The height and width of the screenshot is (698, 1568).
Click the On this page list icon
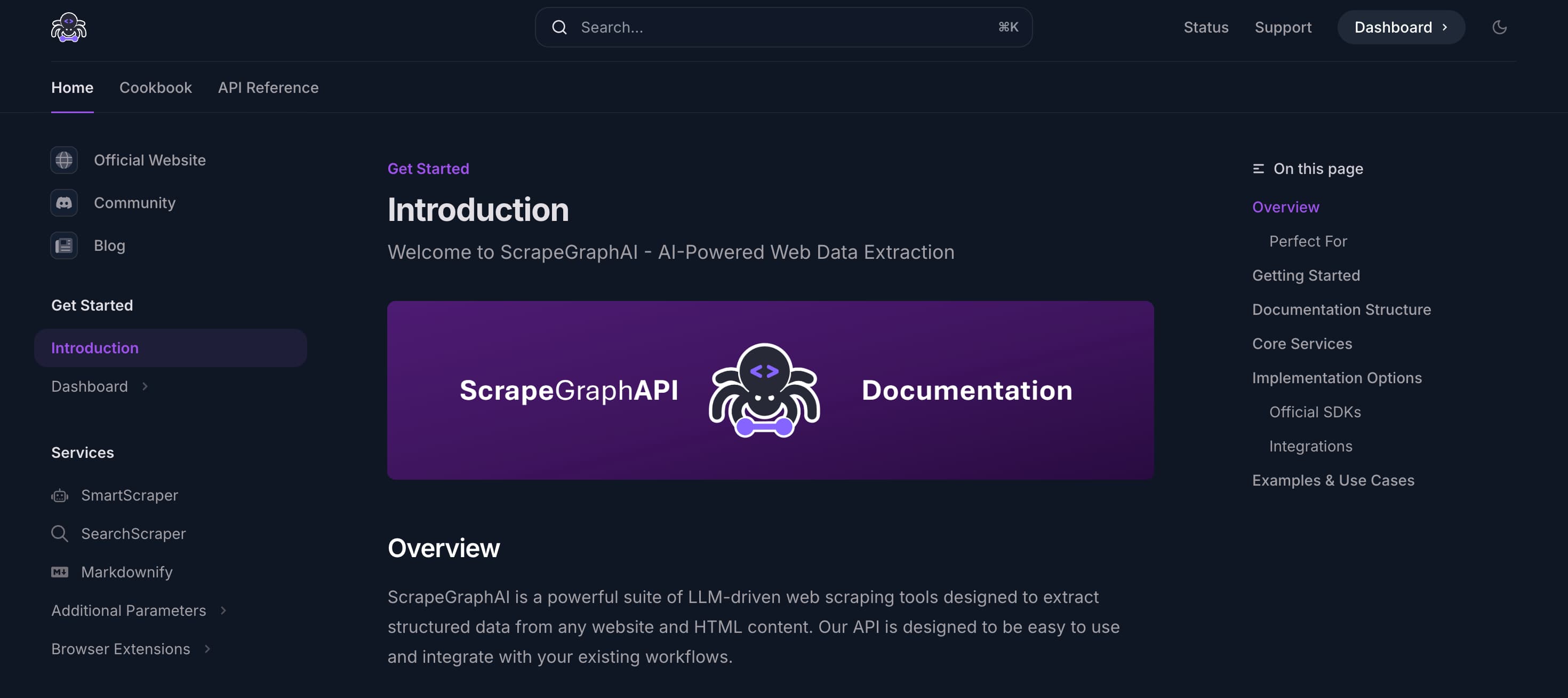point(1258,169)
